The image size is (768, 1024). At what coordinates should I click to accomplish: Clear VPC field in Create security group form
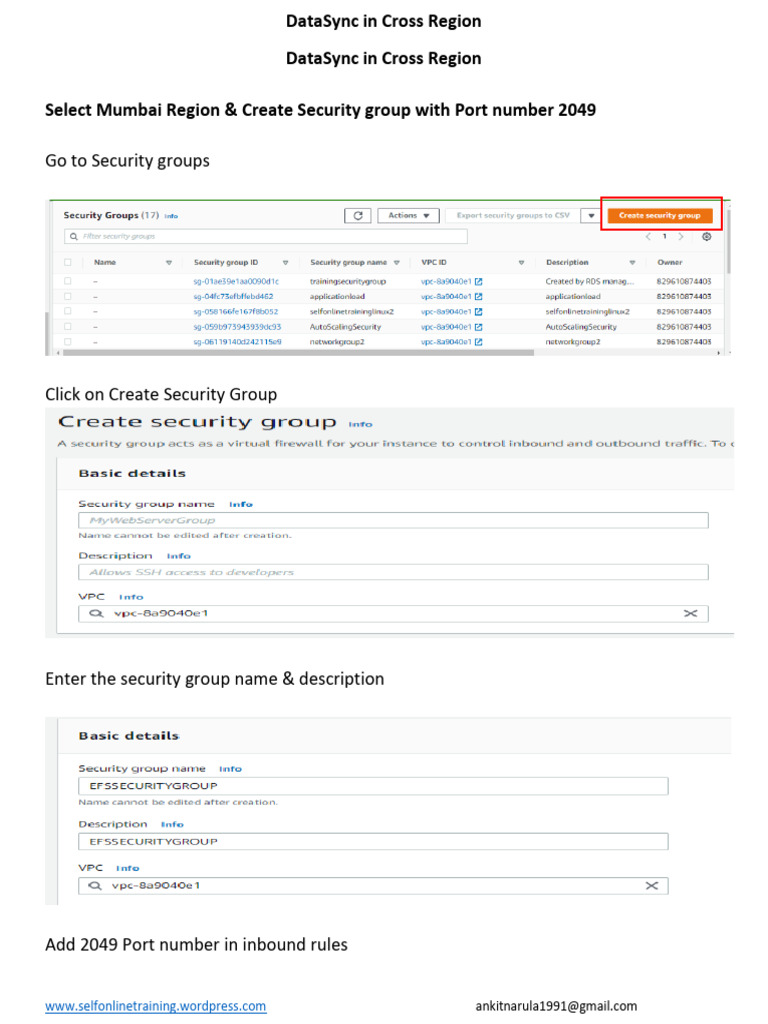coord(689,613)
